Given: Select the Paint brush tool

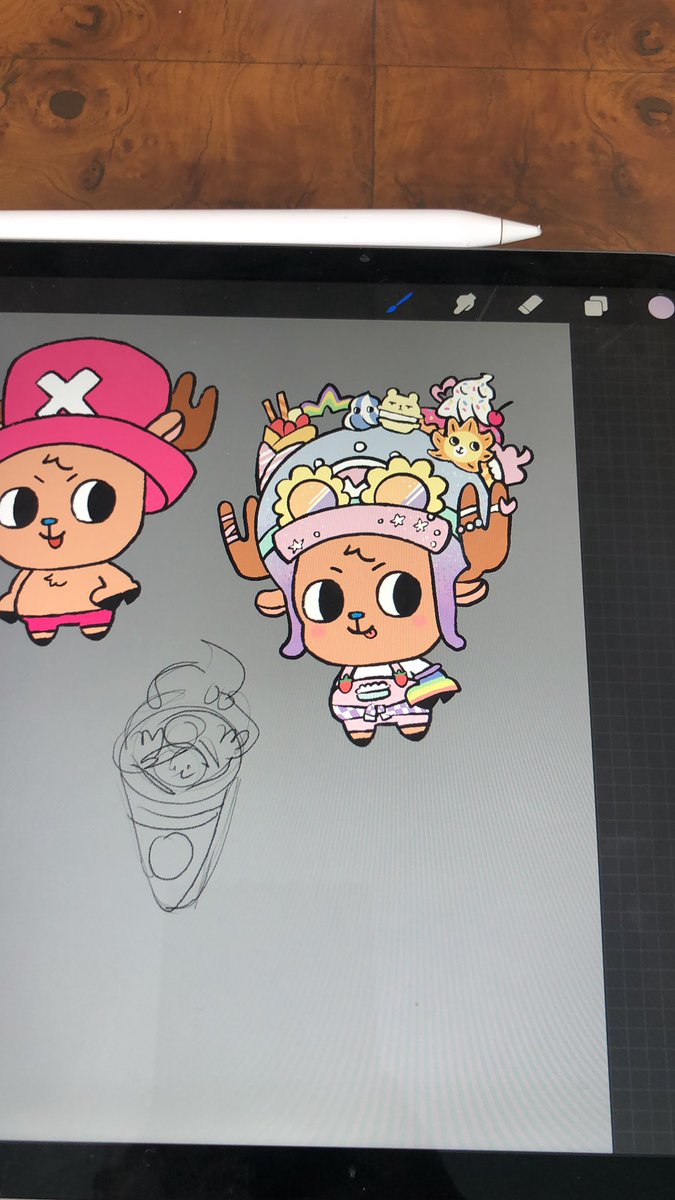Looking at the screenshot, I should 400,302.
